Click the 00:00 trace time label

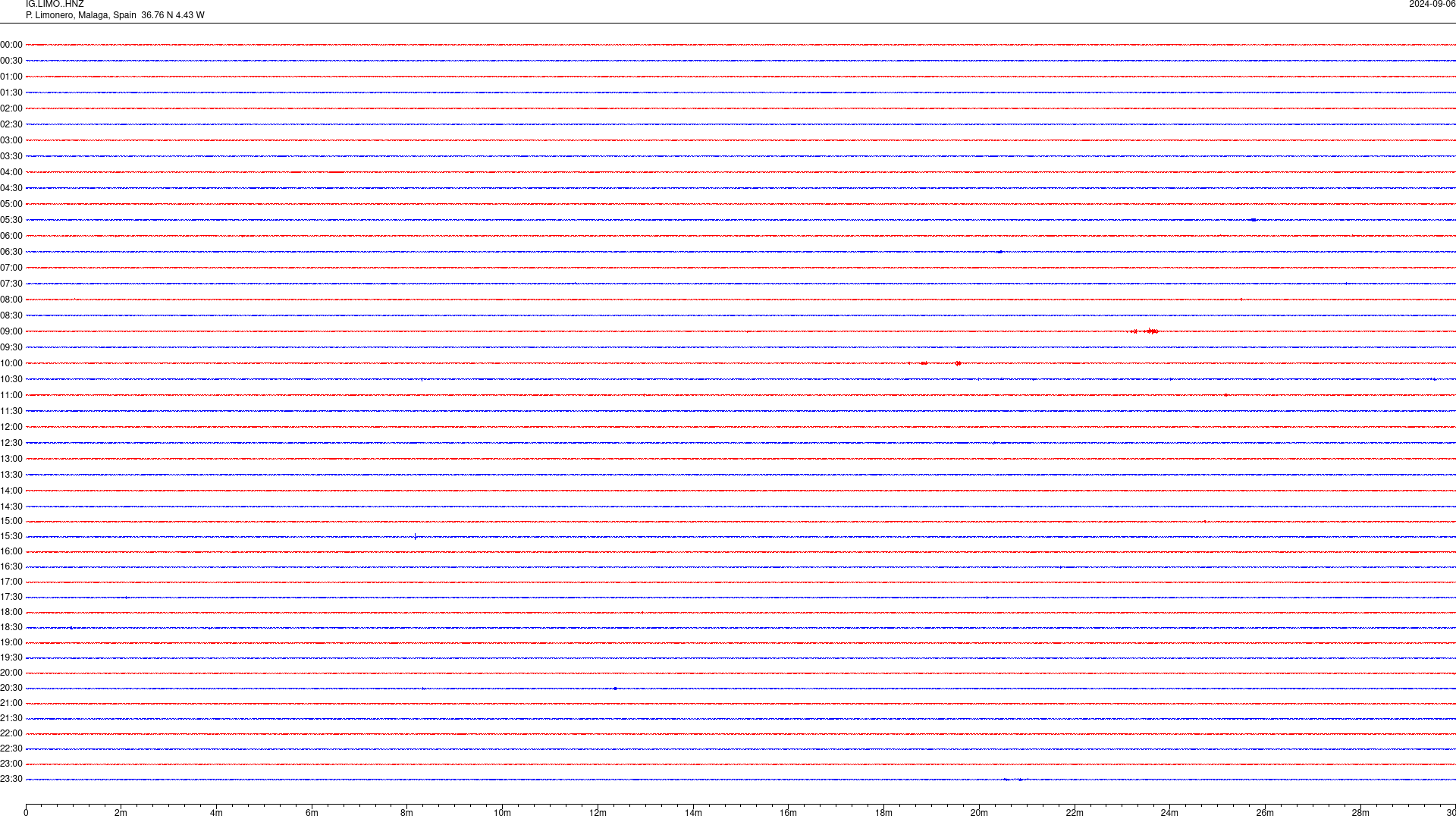(x=11, y=45)
